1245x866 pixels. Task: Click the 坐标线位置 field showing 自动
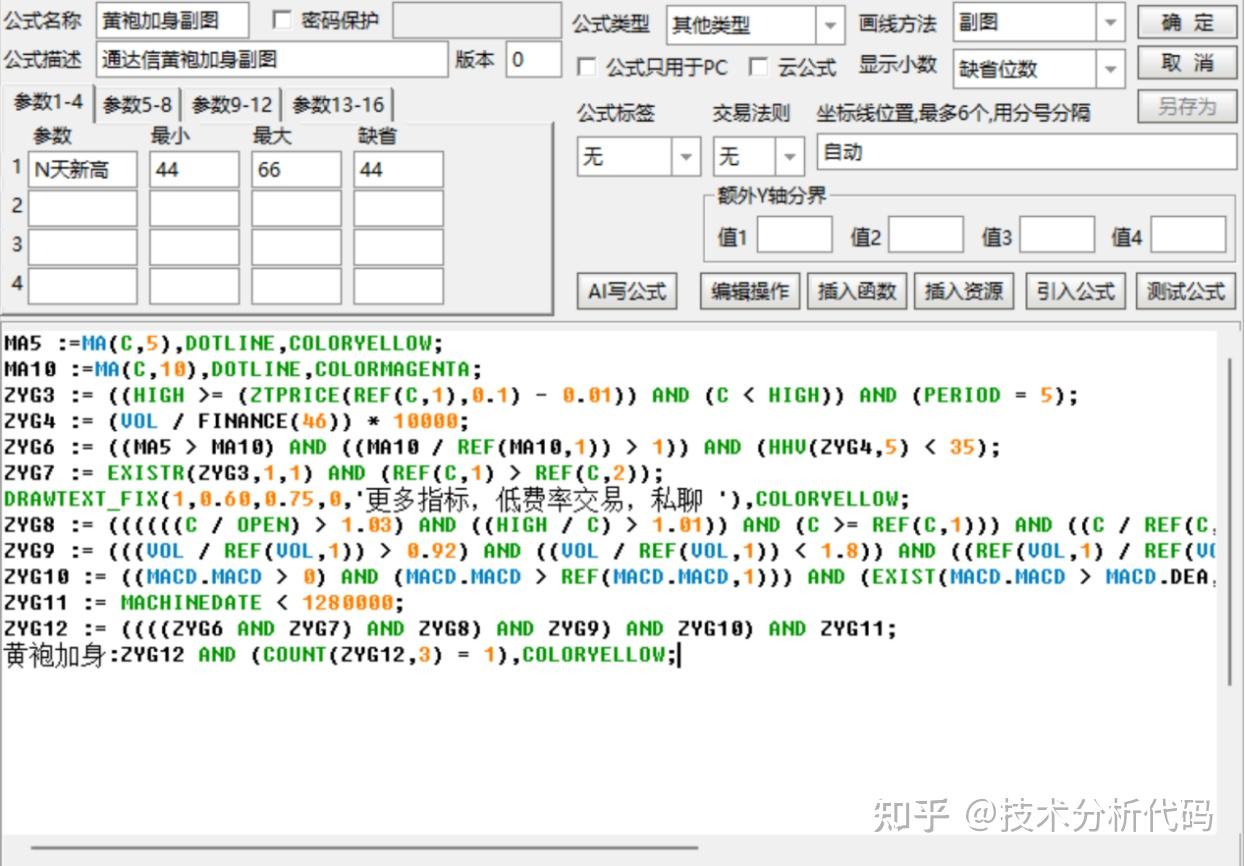point(1027,152)
